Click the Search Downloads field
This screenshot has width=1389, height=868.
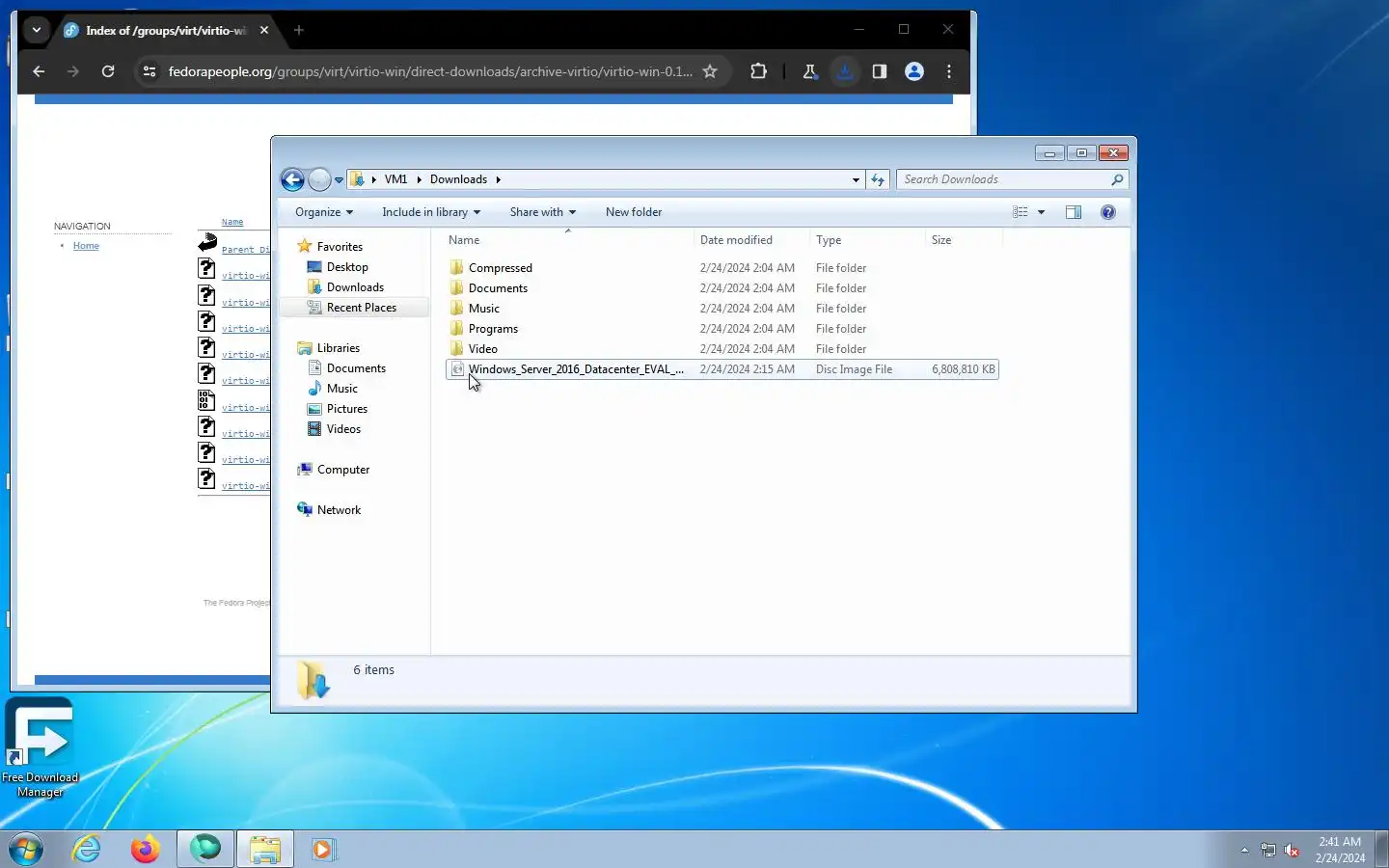click(1003, 179)
